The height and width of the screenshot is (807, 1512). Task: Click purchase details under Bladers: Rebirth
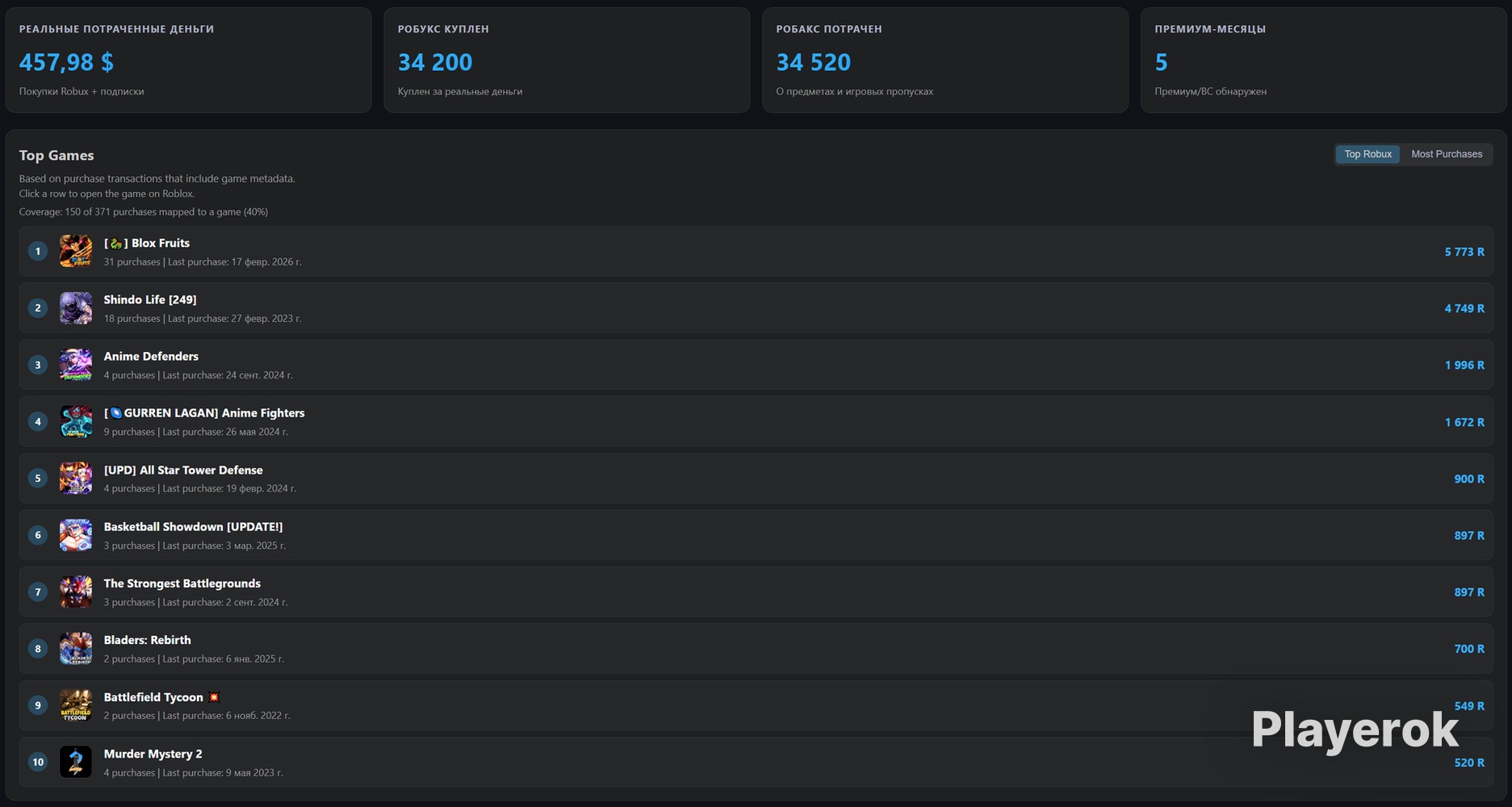[194, 659]
